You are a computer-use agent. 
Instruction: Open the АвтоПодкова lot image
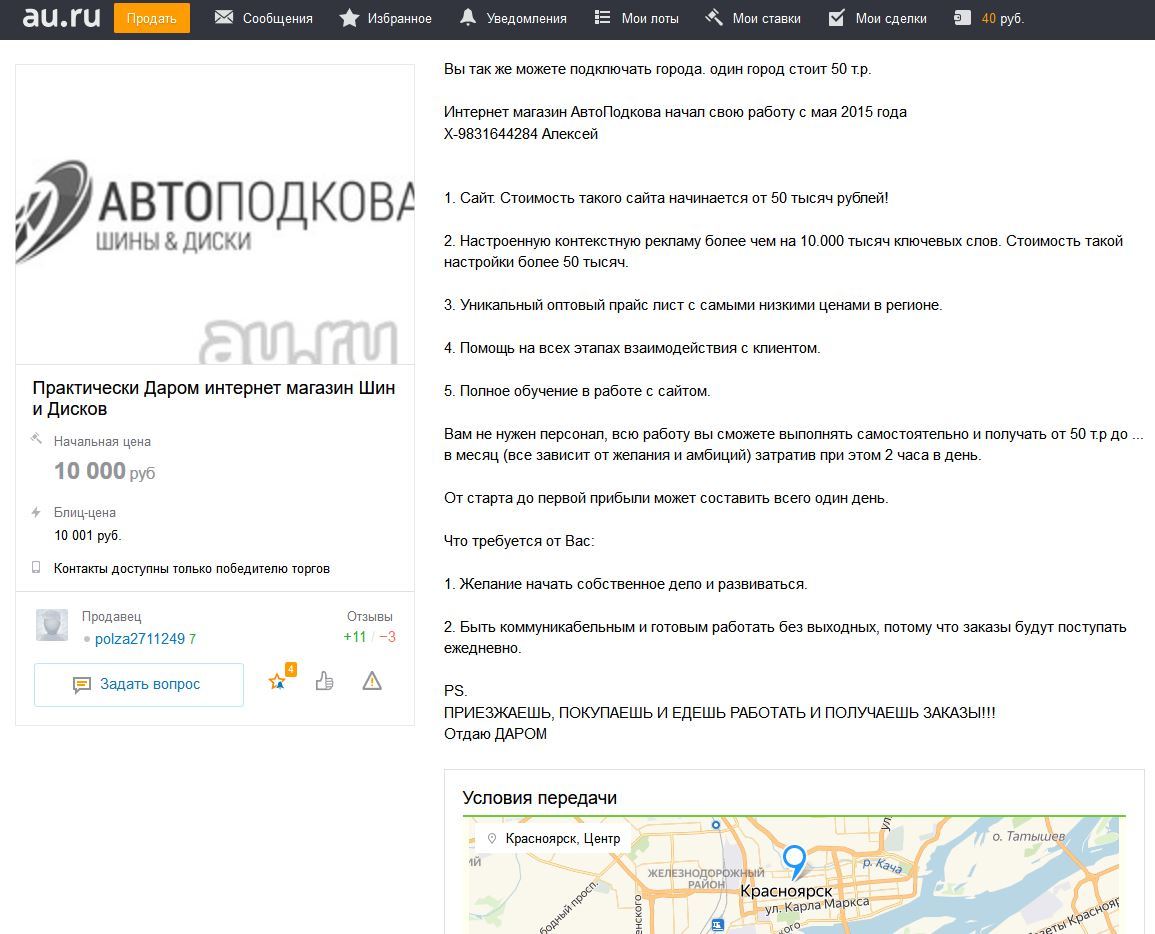[215, 214]
